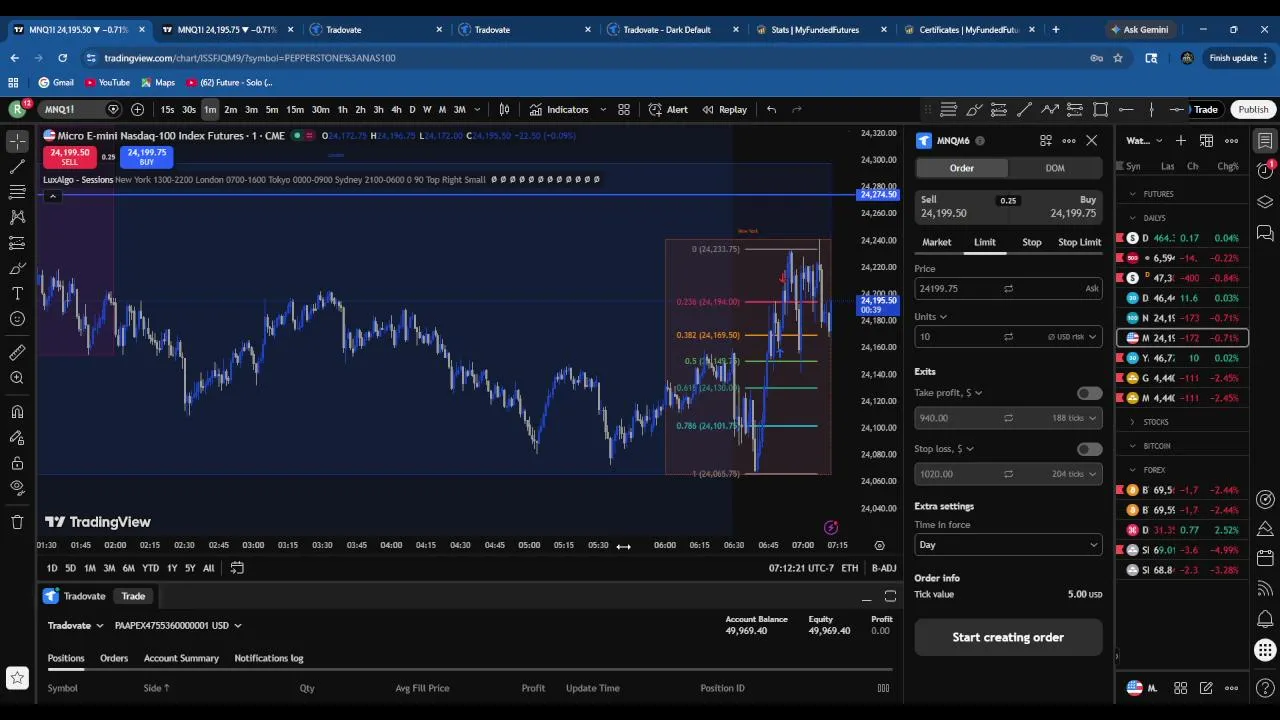
Task: Open the text annotation tool
Action: [17, 293]
